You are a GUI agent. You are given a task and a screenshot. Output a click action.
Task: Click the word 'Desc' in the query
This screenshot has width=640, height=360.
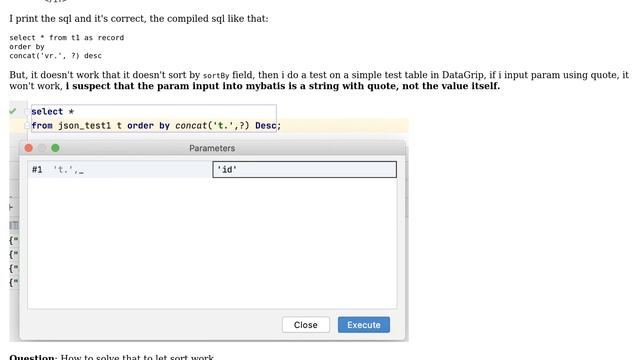(x=266, y=126)
